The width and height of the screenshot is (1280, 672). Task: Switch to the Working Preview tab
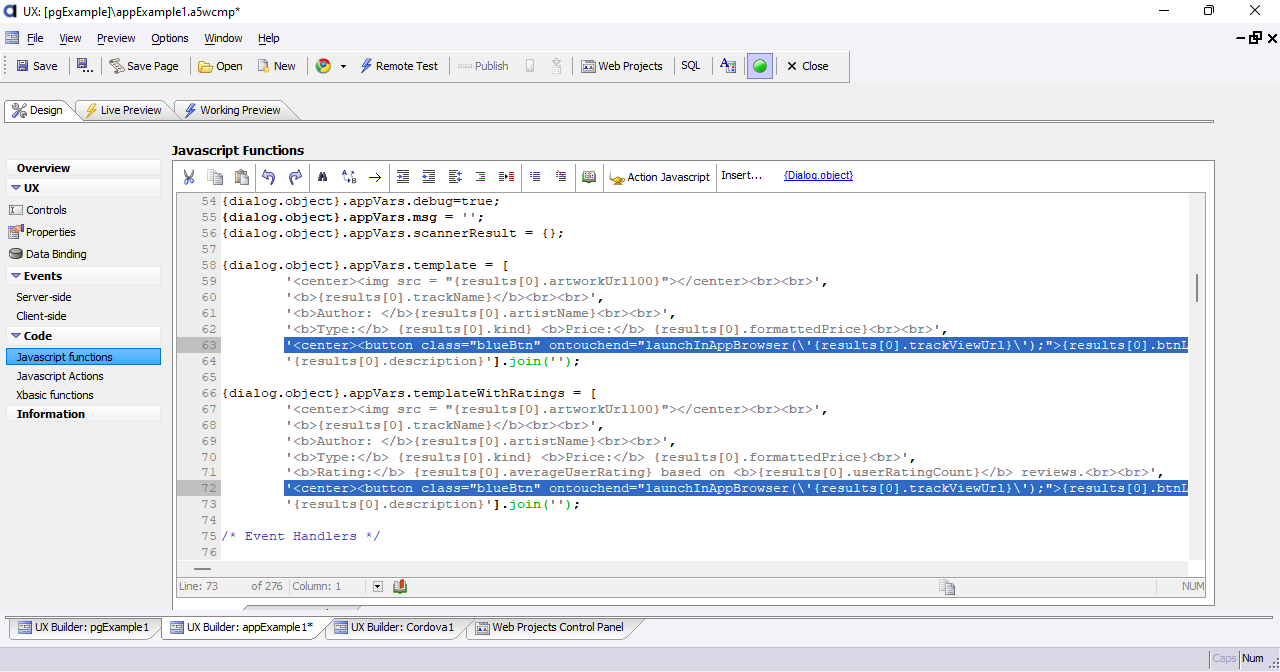tap(231, 110)
